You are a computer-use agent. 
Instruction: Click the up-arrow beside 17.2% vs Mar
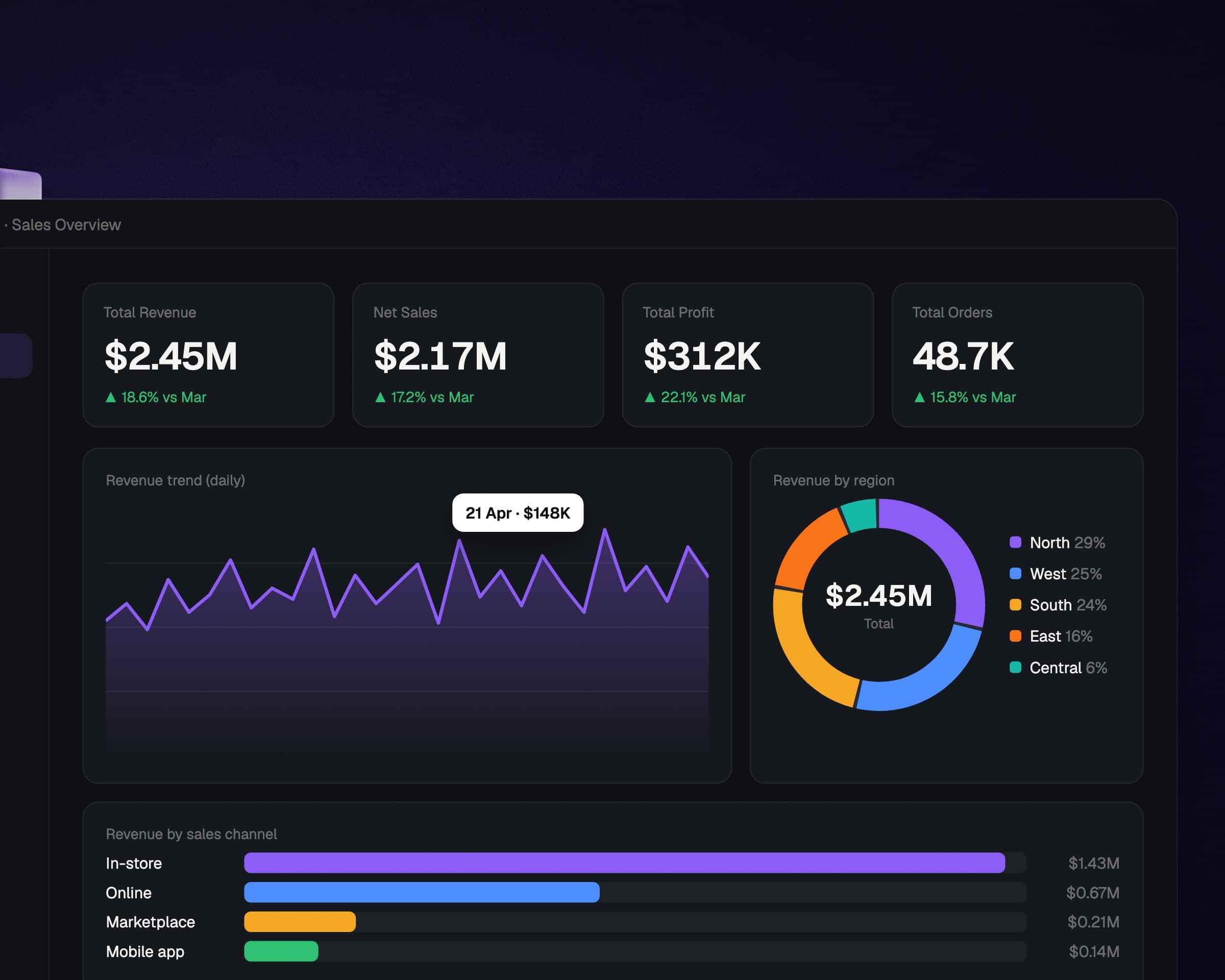pos(380,397)
